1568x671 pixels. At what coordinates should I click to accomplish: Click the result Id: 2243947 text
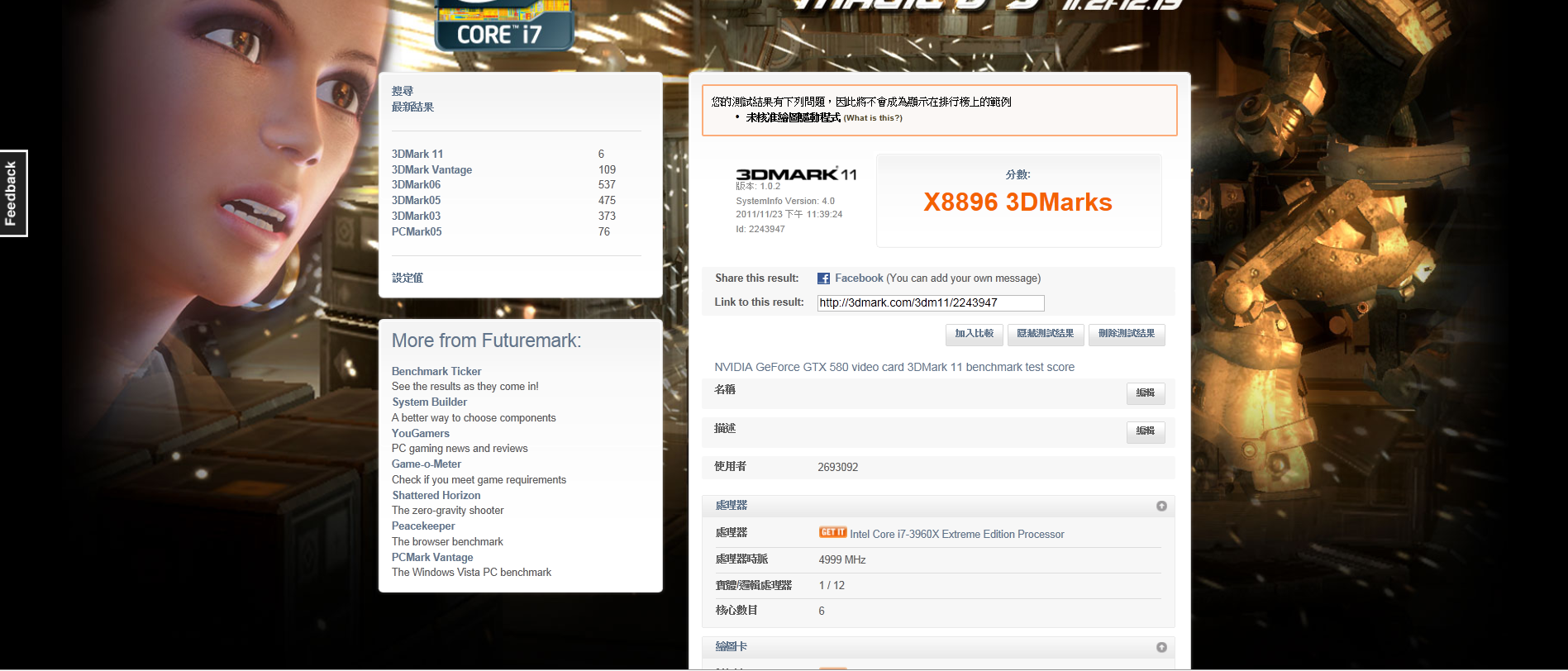(x=760, y=229)
